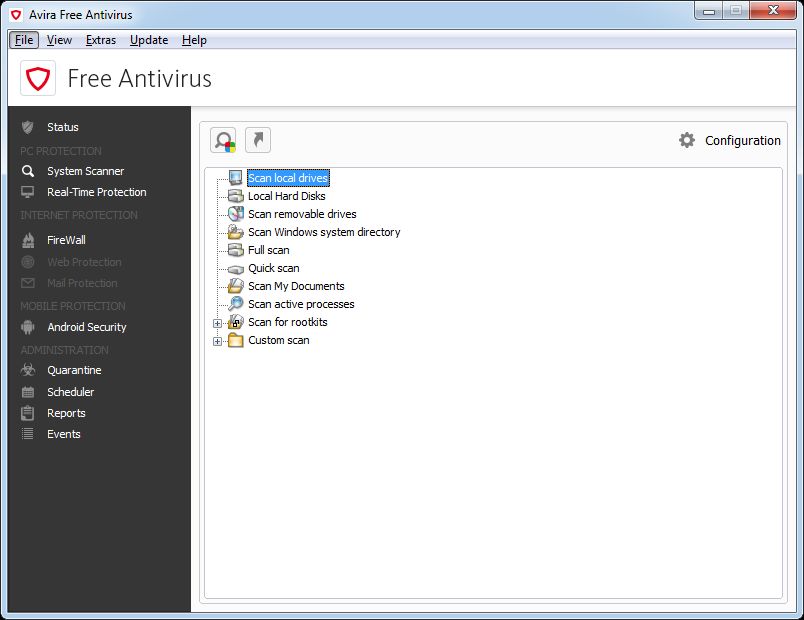804x620 pixels.
Task: Click the FireWall icon in sidebar
Action: coord(28,240)
